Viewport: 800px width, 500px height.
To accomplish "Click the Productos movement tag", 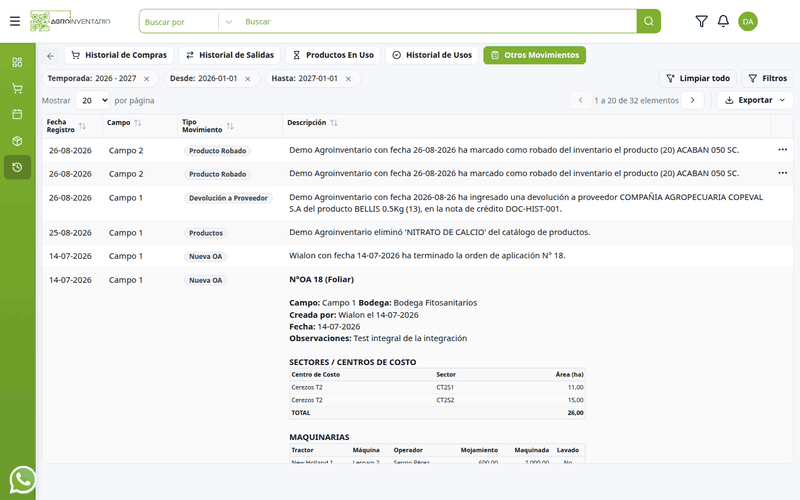I will pyautogui.click(x=206, y=233).
